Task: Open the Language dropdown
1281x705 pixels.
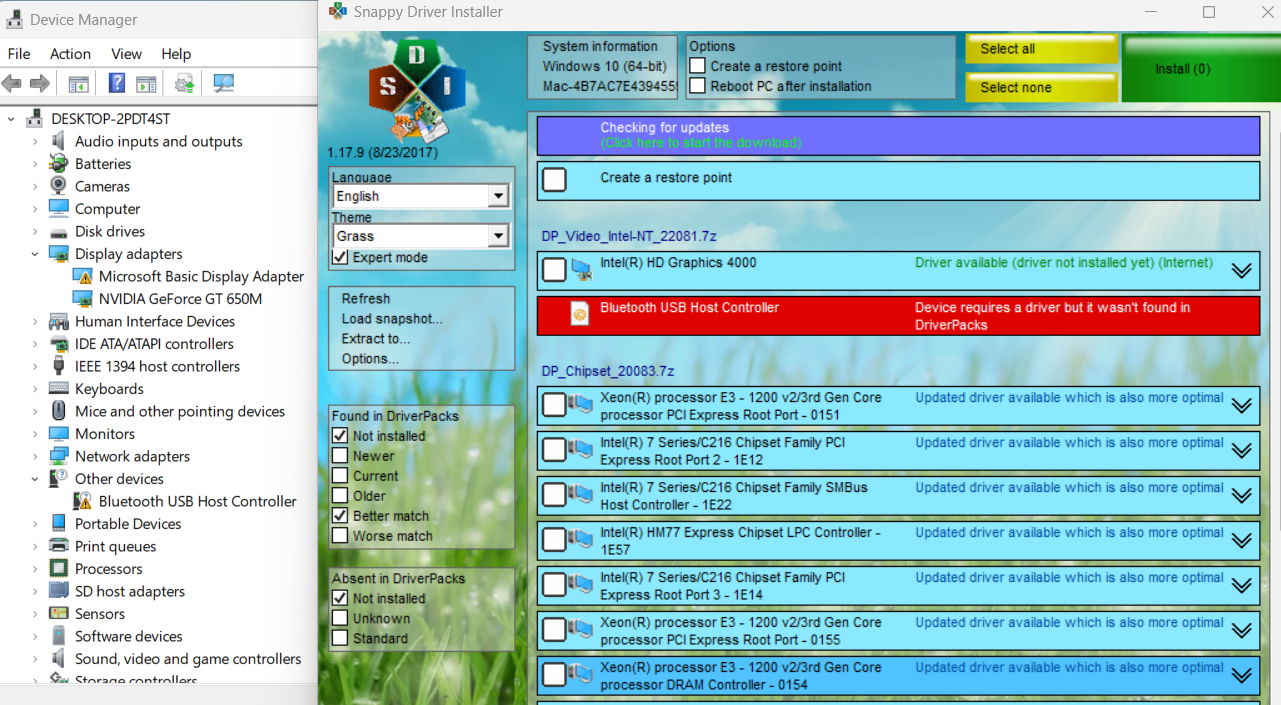Action: (422, 196)
